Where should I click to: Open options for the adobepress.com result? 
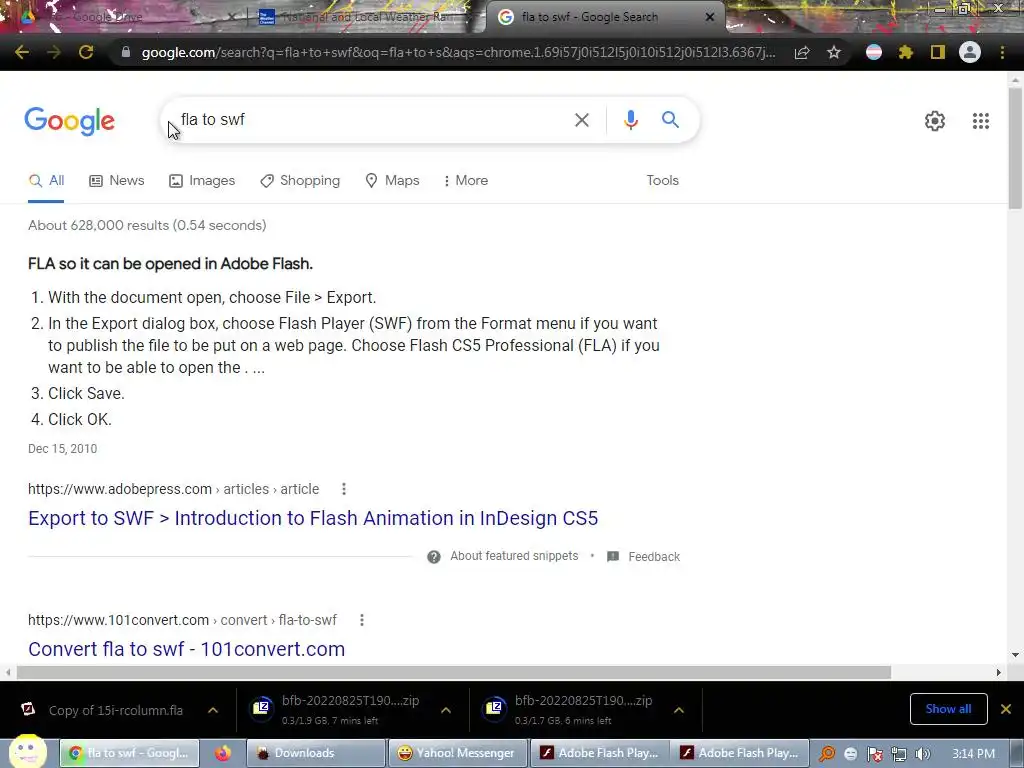pos(344,489)
